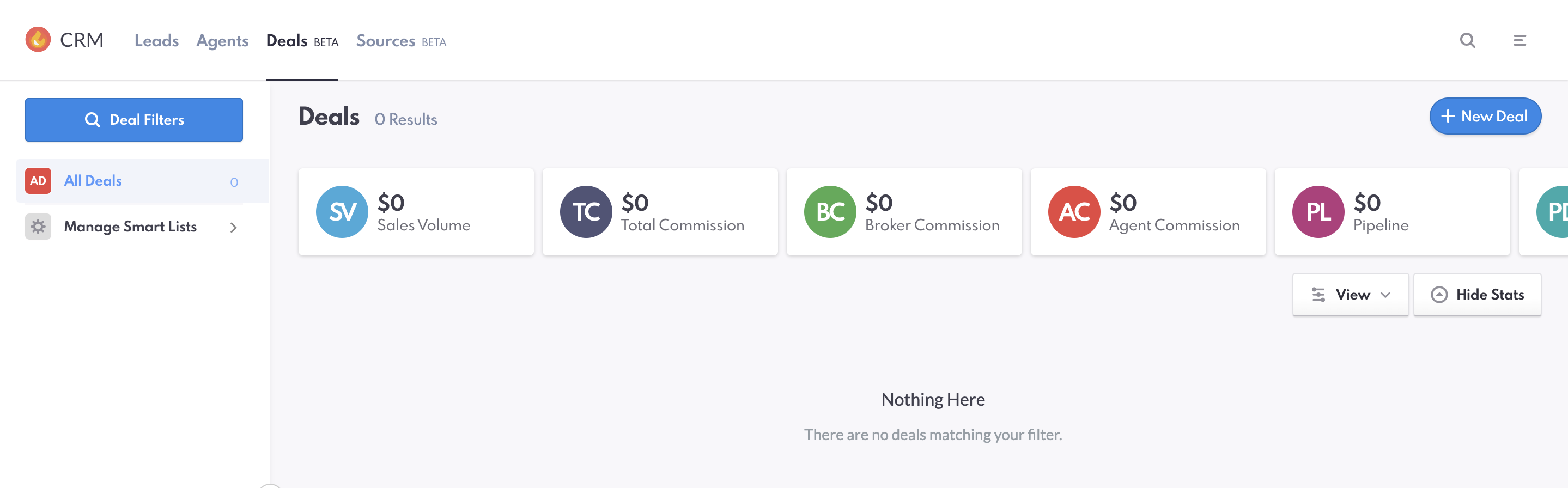
Task: Open the search magnifier icon in header
Action: tap(1468, 40)
